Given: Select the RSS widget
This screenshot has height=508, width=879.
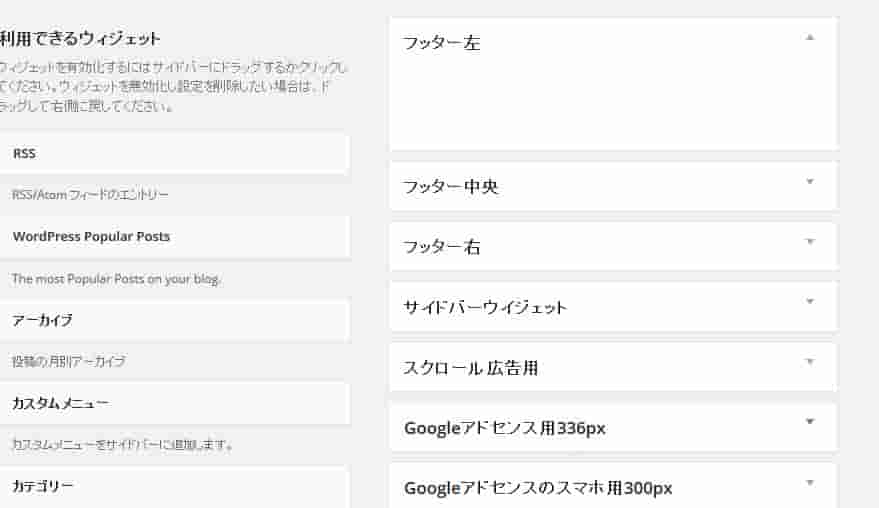Looking at the screenshot, I should (x=174, y=153).
